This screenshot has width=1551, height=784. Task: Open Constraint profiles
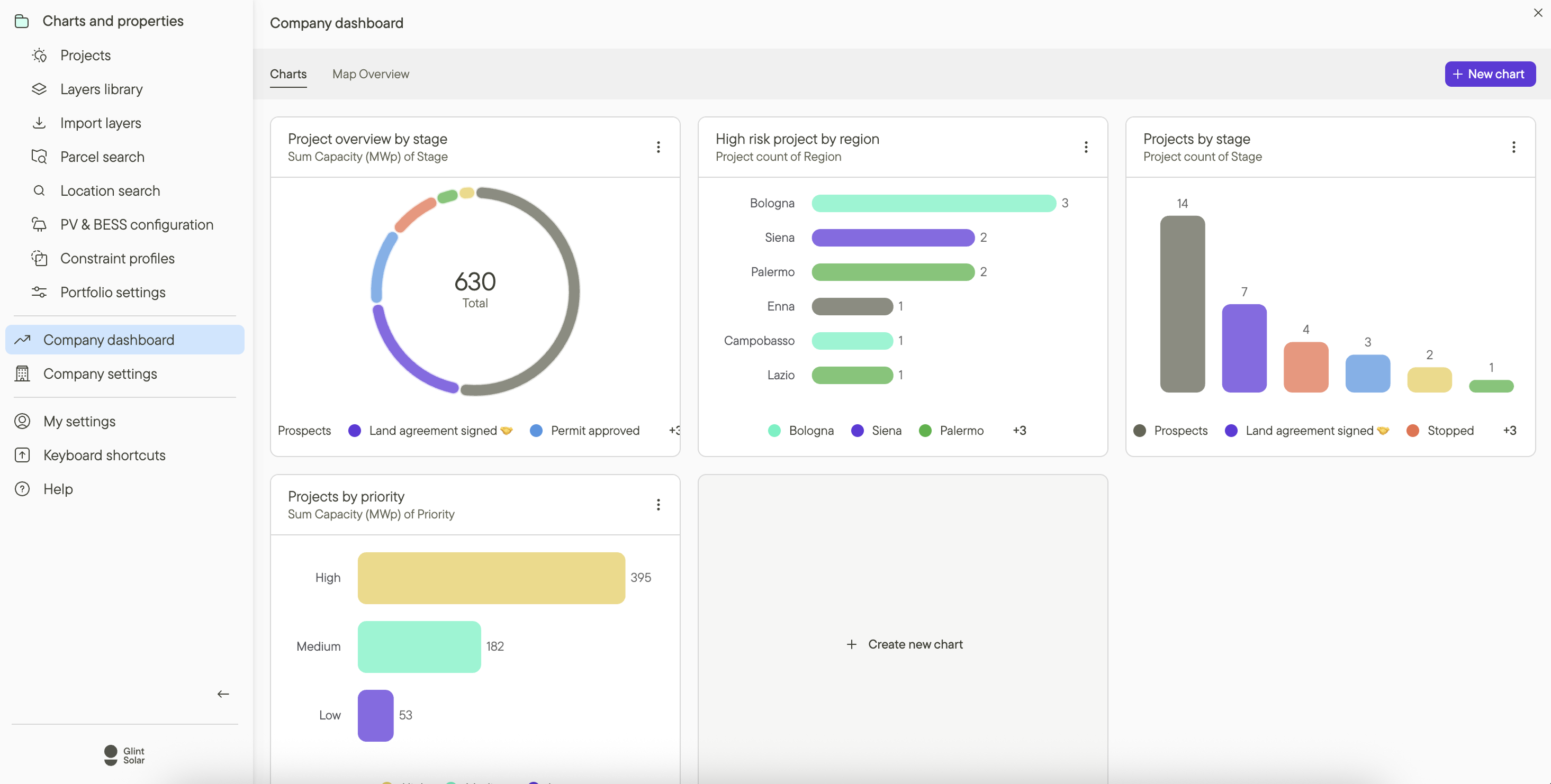tap(118, 258)
